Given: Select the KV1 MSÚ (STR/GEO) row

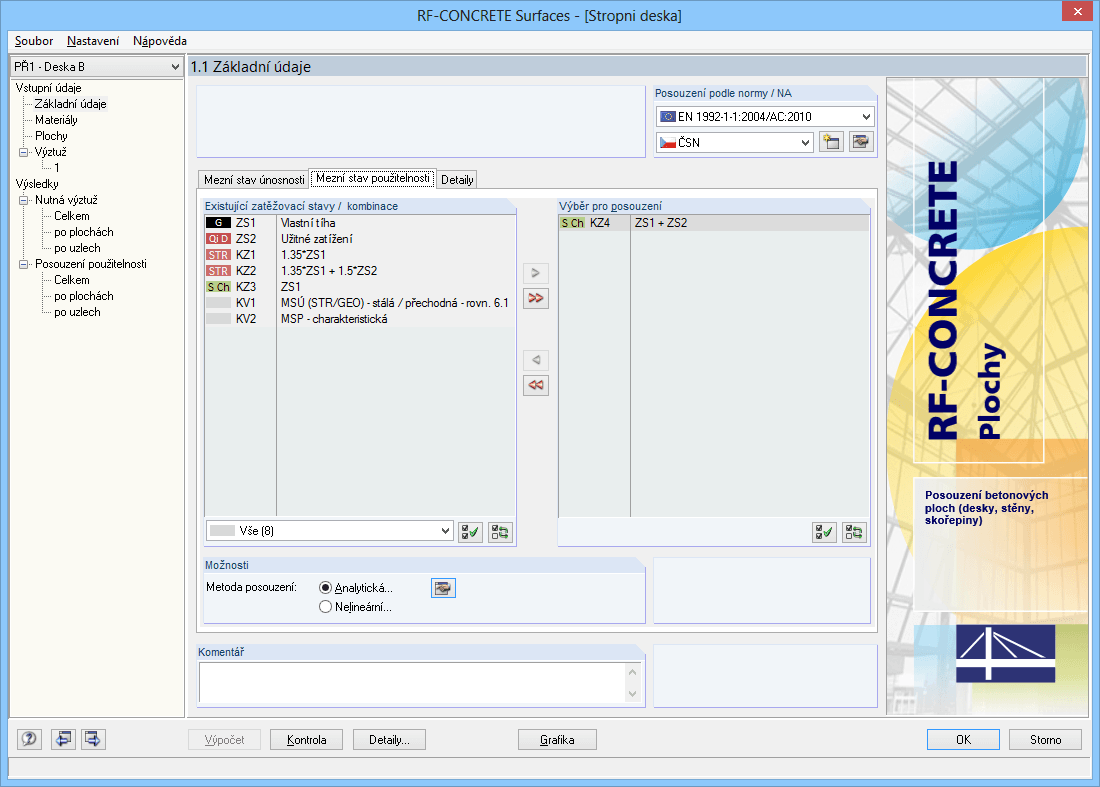Looking at the screenshot, I should pos(359,303).
